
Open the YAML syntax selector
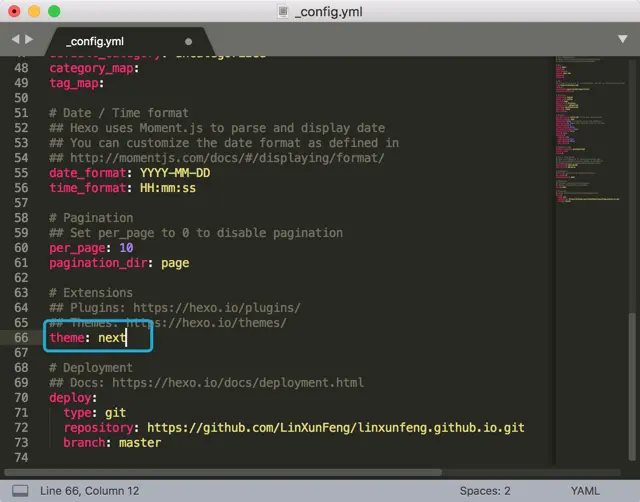pos(585,491)
